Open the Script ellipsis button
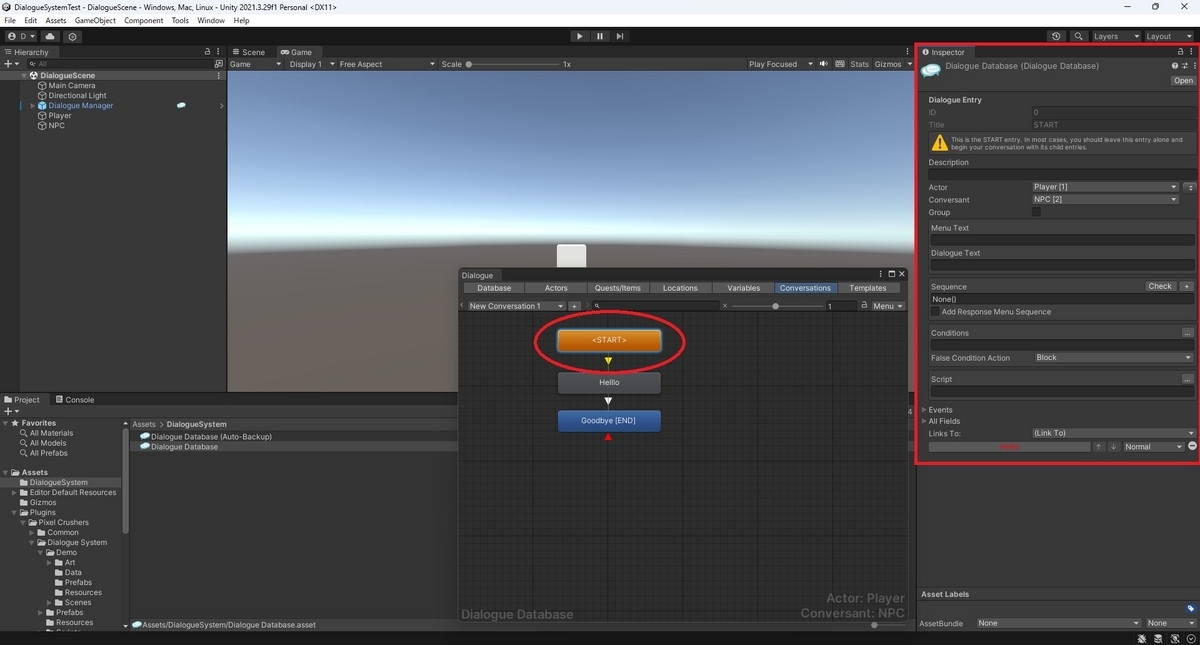The height and width of the screenshot is (645, 1200). click(1187, 379)
